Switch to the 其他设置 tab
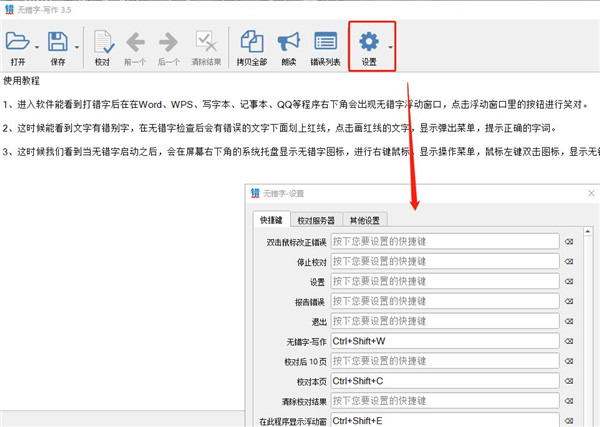The width and height of the screenshot is (600, 427). [364, 220]
